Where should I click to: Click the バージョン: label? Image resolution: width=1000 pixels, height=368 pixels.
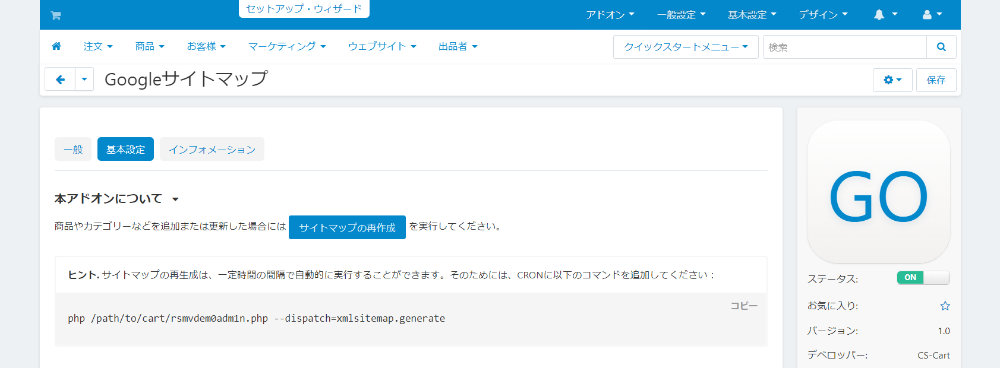tap(832, 331)
